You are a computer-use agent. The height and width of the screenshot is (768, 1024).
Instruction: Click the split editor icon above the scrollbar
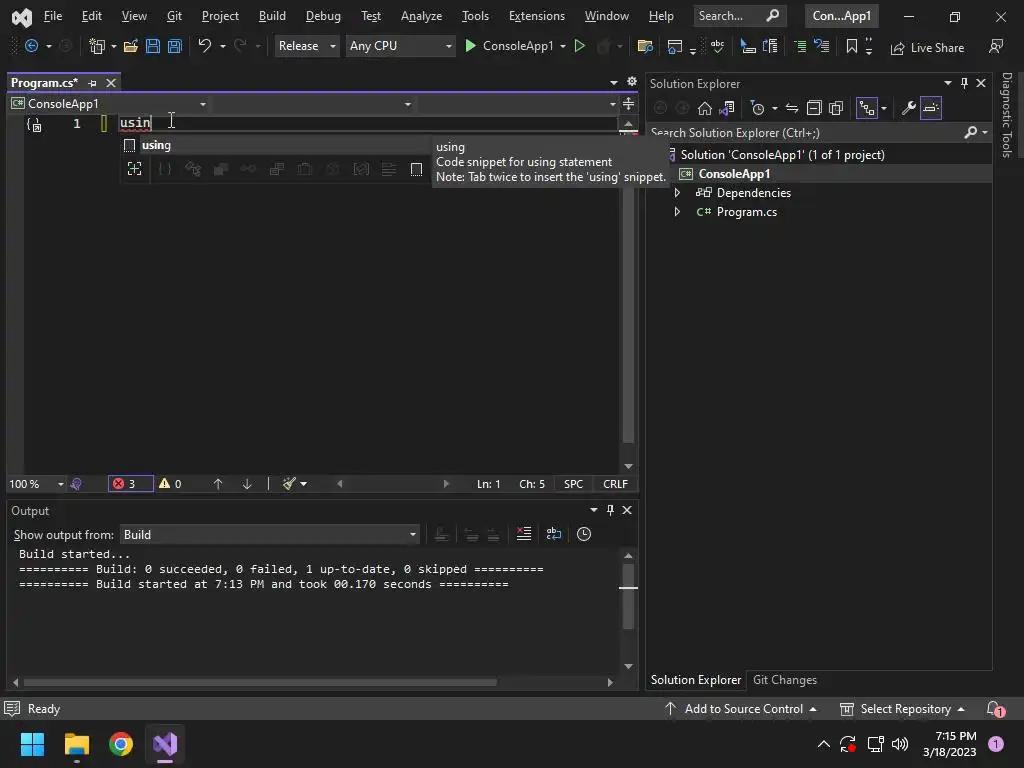(x=628, y=103)
